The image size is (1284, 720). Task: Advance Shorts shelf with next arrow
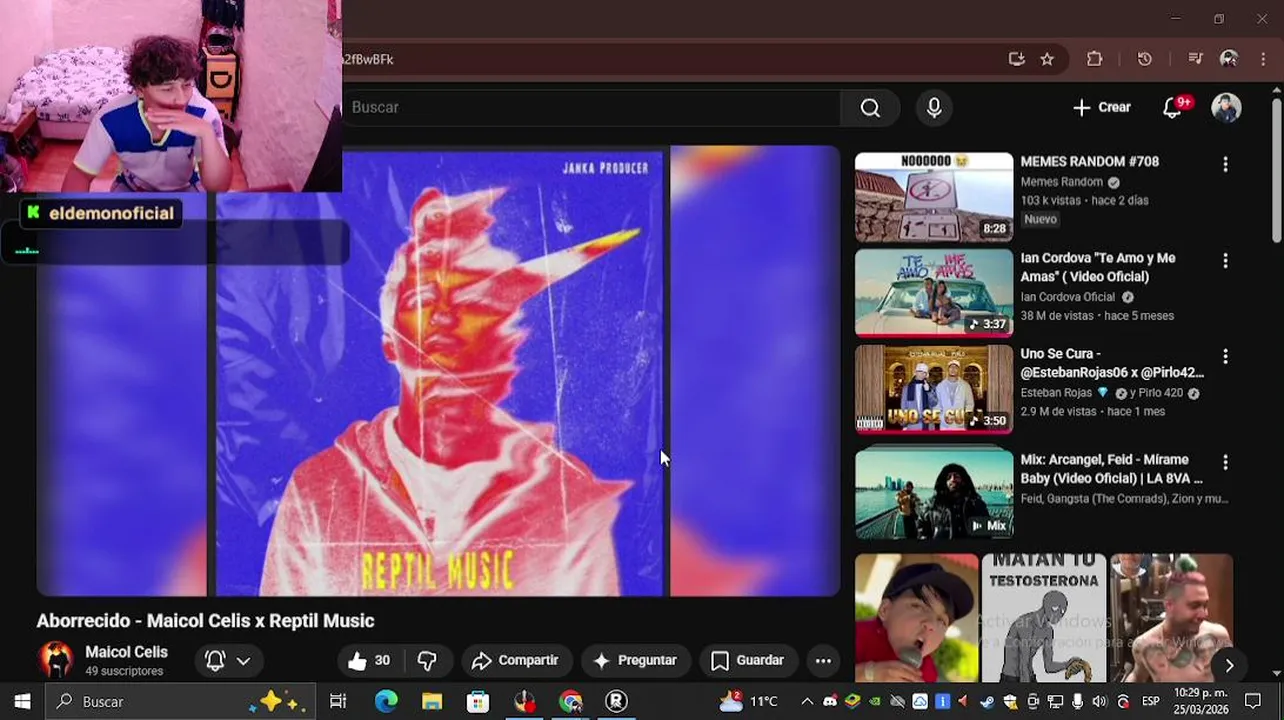(x=1229, y=665)
